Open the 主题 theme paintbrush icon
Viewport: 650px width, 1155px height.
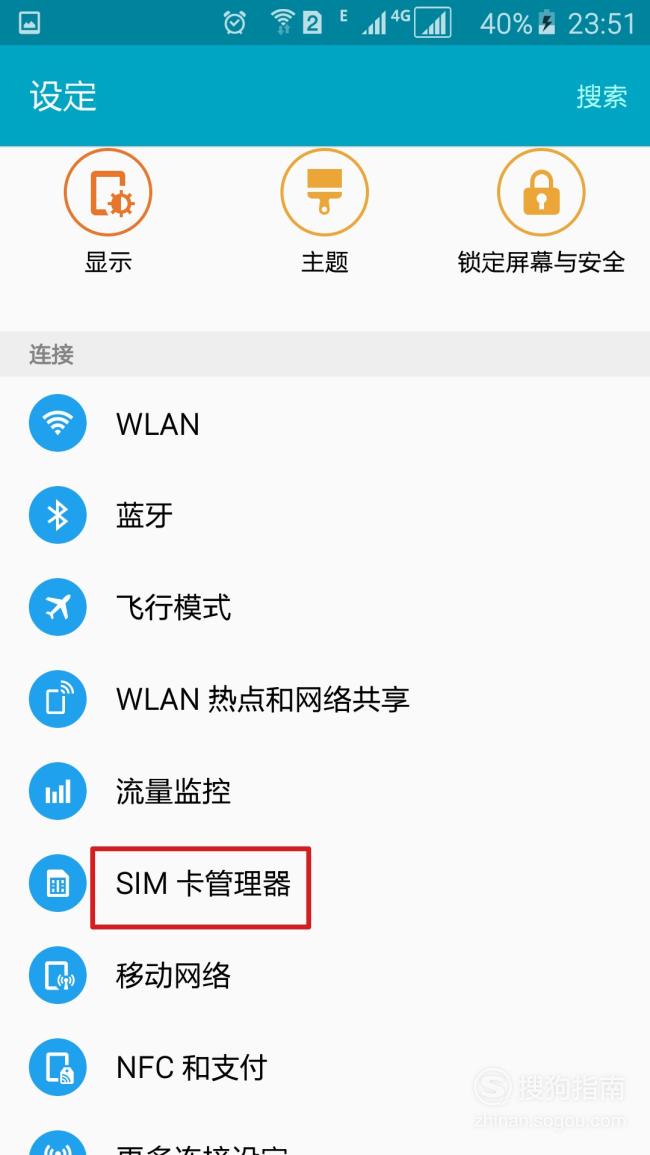coord(324,192)
